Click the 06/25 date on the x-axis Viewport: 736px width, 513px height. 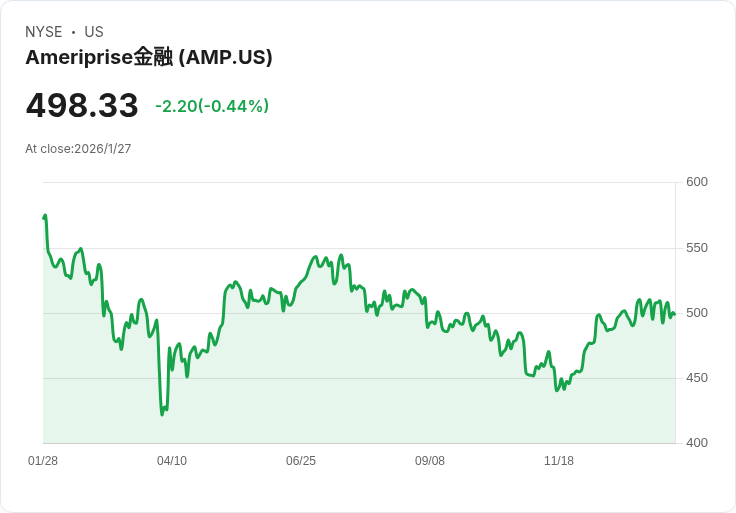tap(301, 461)
